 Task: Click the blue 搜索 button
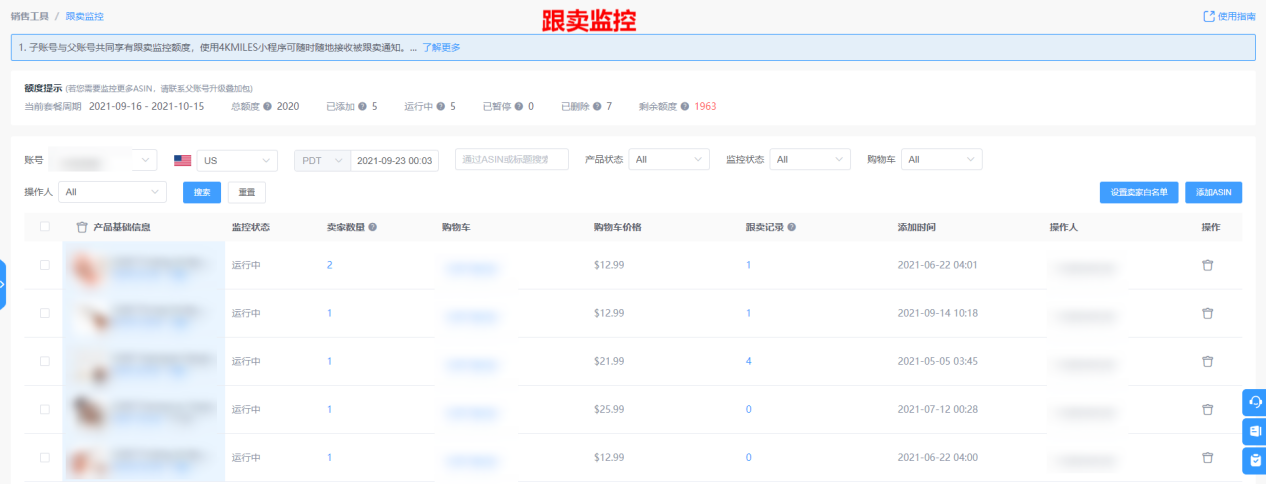202,192
